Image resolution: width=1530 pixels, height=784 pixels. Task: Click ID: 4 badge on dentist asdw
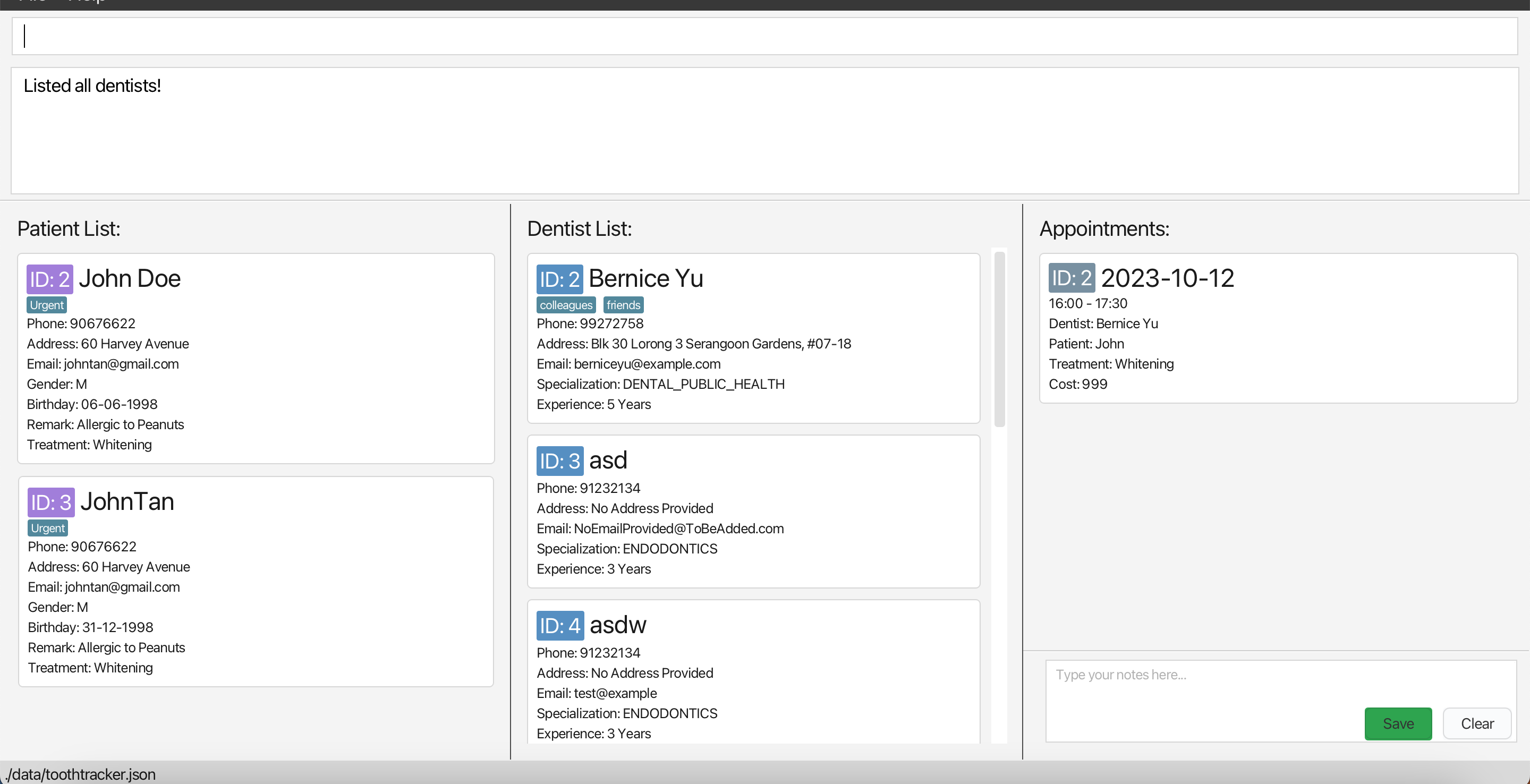point(559,625)
